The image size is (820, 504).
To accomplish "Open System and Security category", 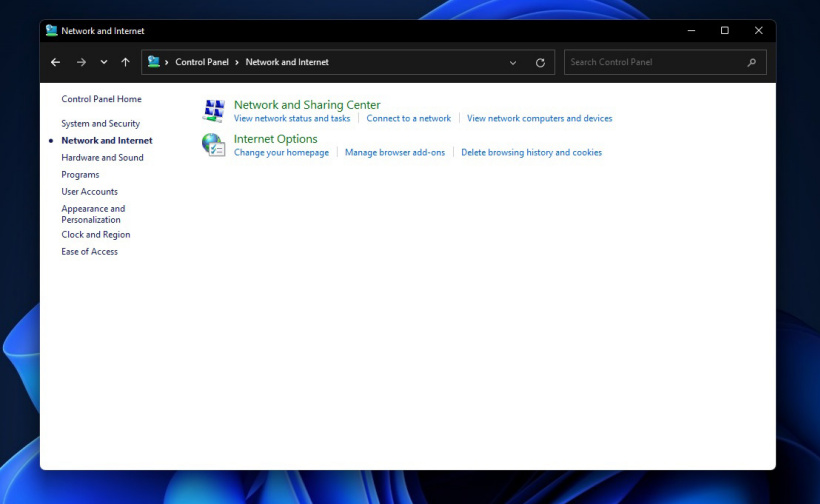I will tap(100, 124).
